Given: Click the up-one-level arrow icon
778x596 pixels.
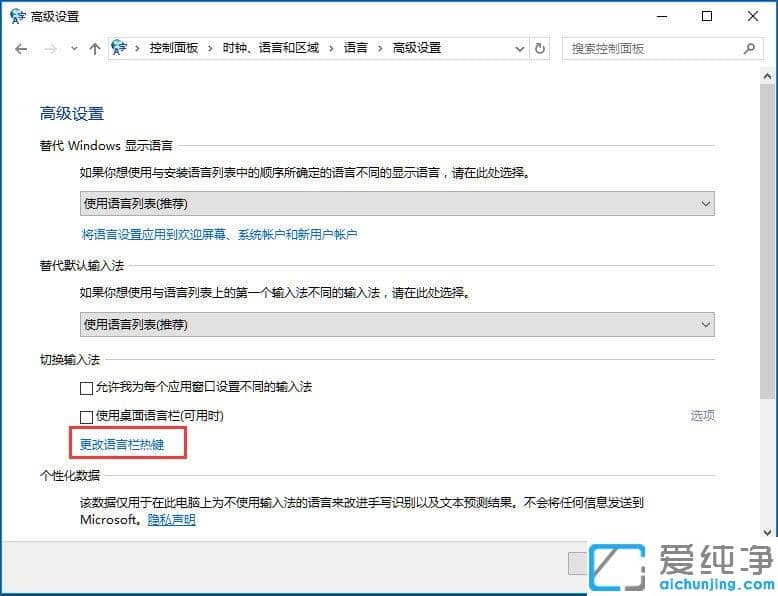Looking at the screenshot, I should click(95, 48).
